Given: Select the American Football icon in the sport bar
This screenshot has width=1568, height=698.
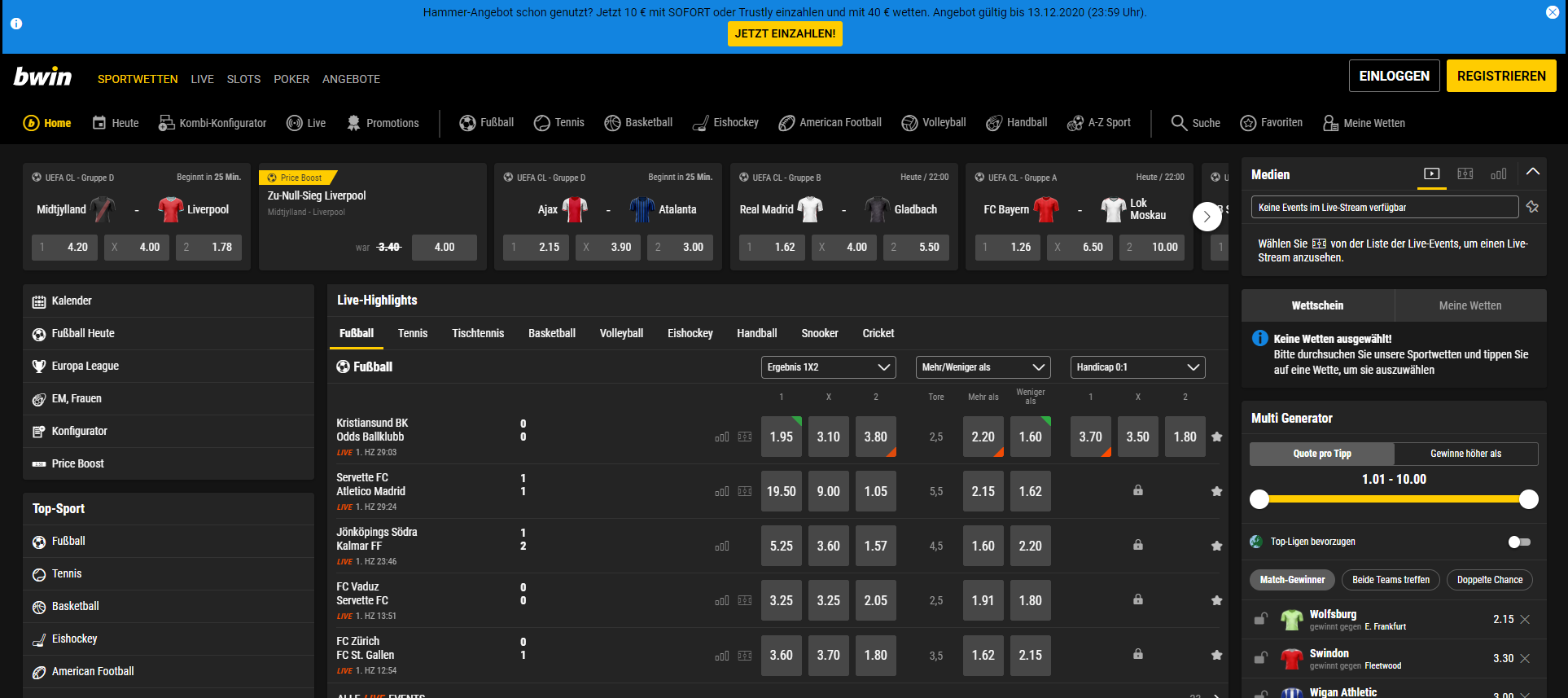Looking at the screenshot, I should point(786,123).
